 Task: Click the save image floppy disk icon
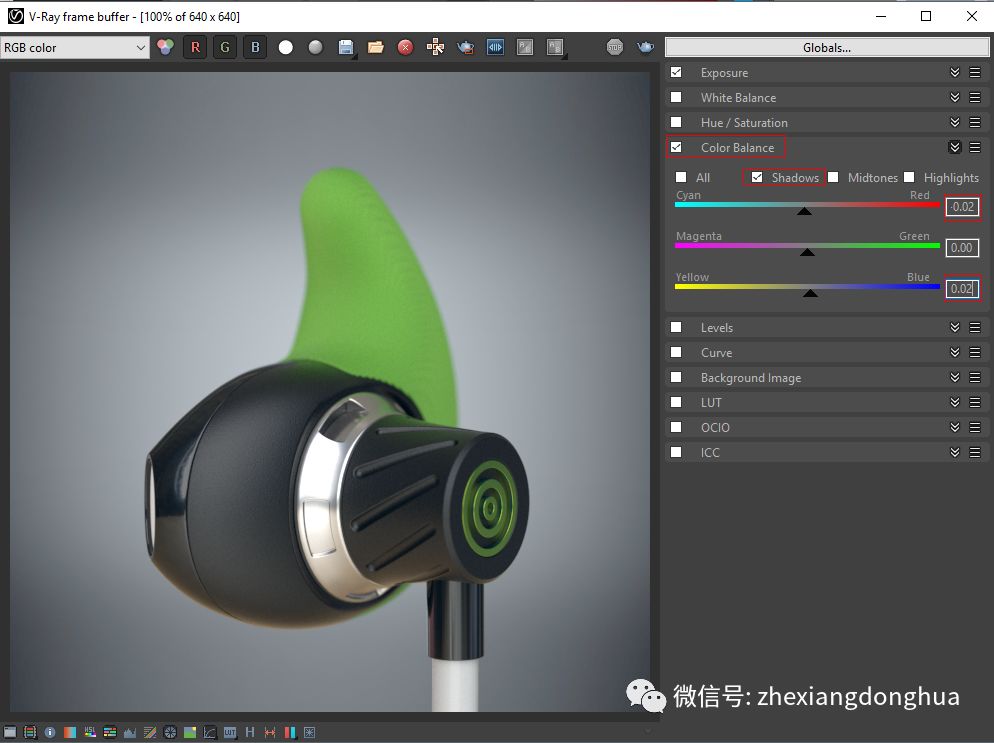click(x=345, y=48)
